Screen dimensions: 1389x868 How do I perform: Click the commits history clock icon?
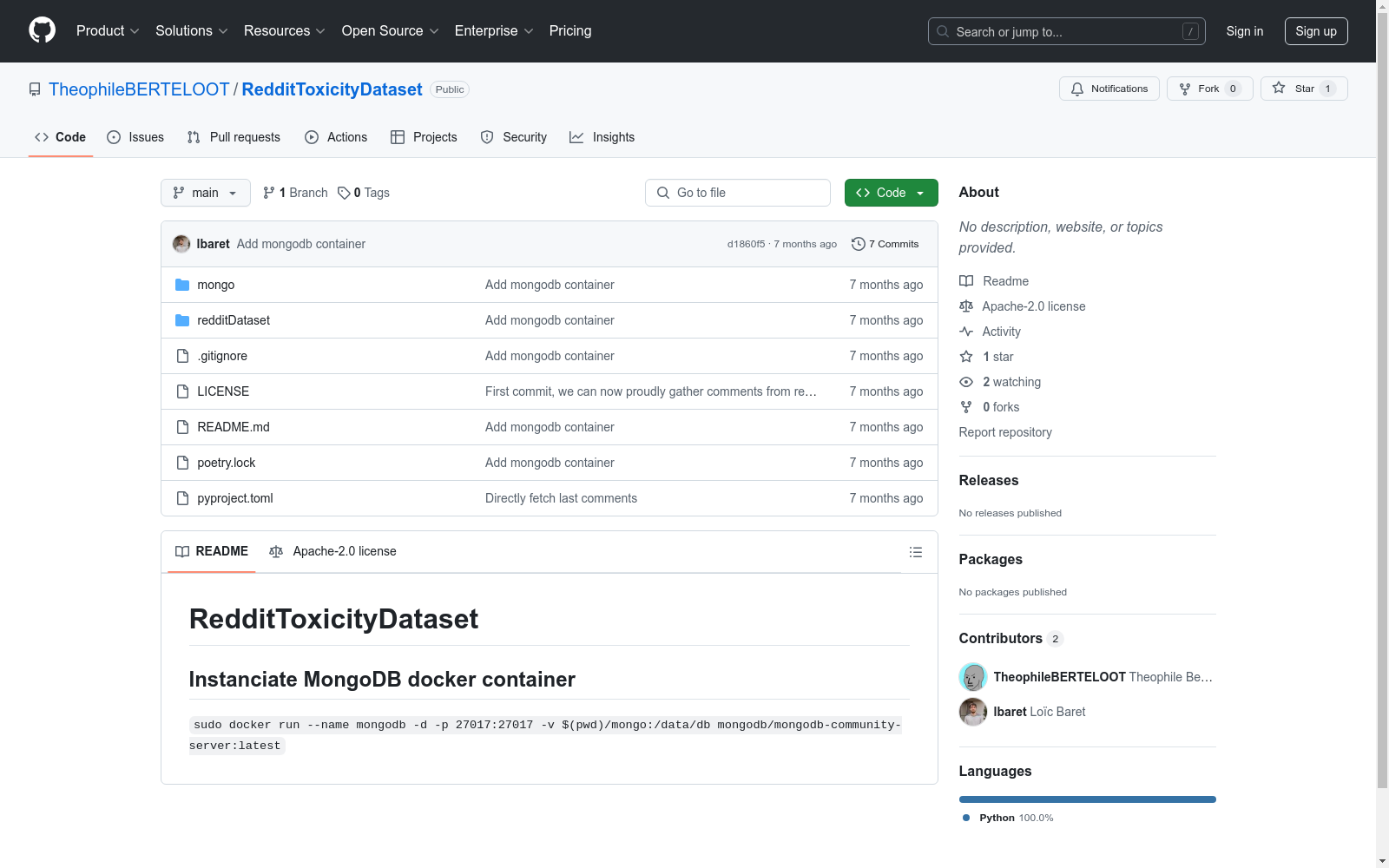[859, 244]
